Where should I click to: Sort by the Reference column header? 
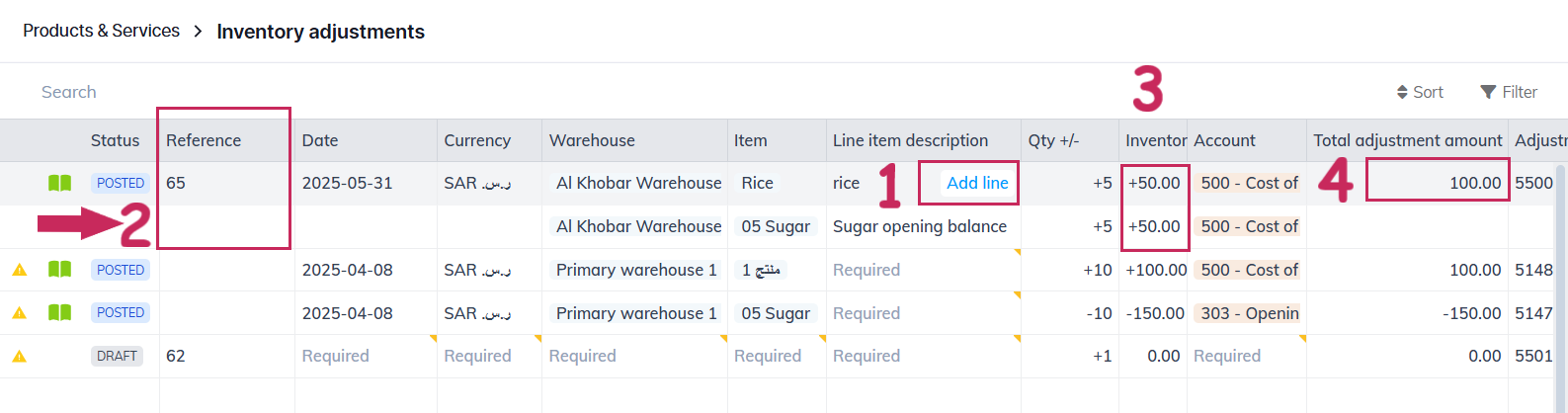[x=204, y=140]
